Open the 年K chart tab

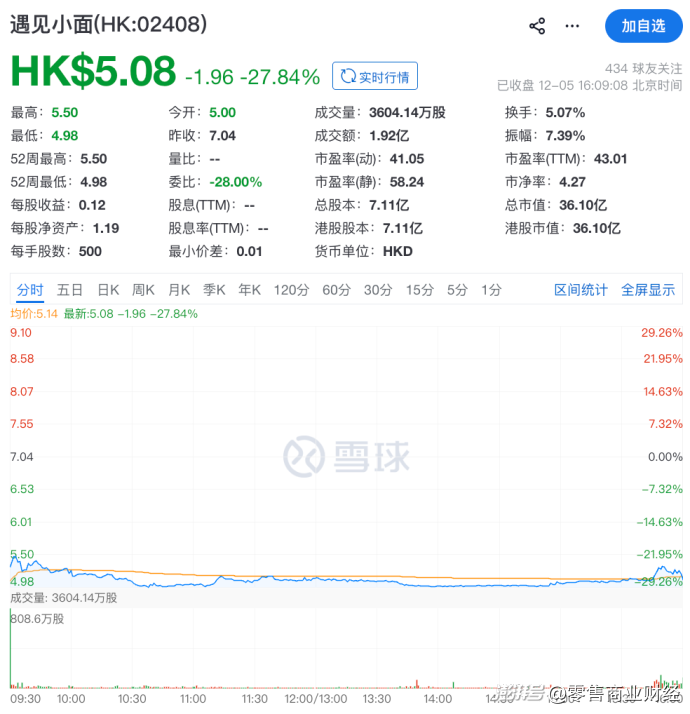click(249, 290)
